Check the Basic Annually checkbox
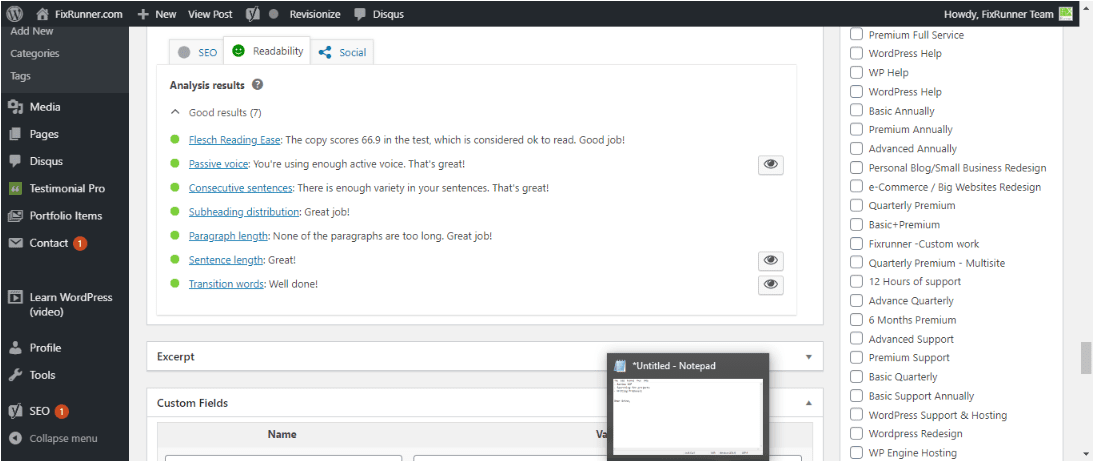1094x467 pixels. pyautogui.click(x=856, y=110)
